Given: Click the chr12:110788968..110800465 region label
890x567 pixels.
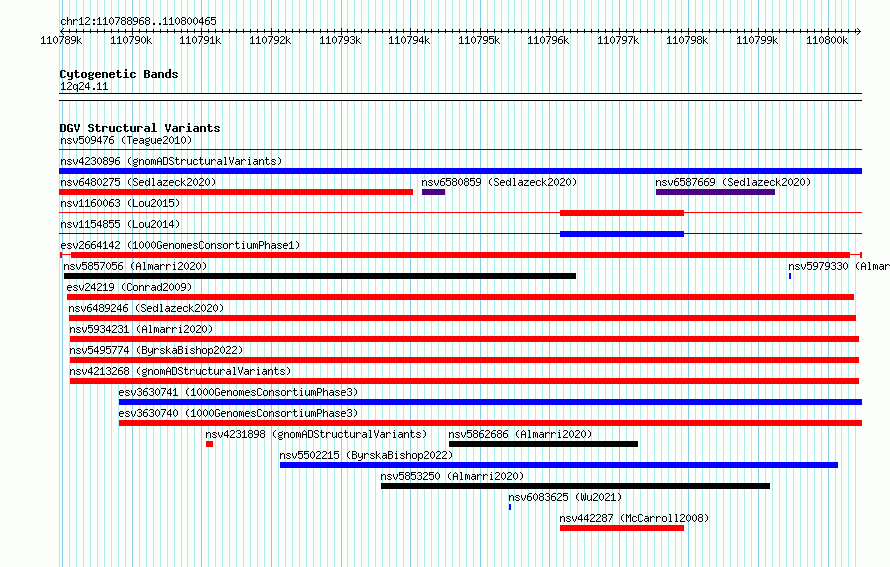Looking at the screenshot, I should pyautogui.click(x=138, y=21).
